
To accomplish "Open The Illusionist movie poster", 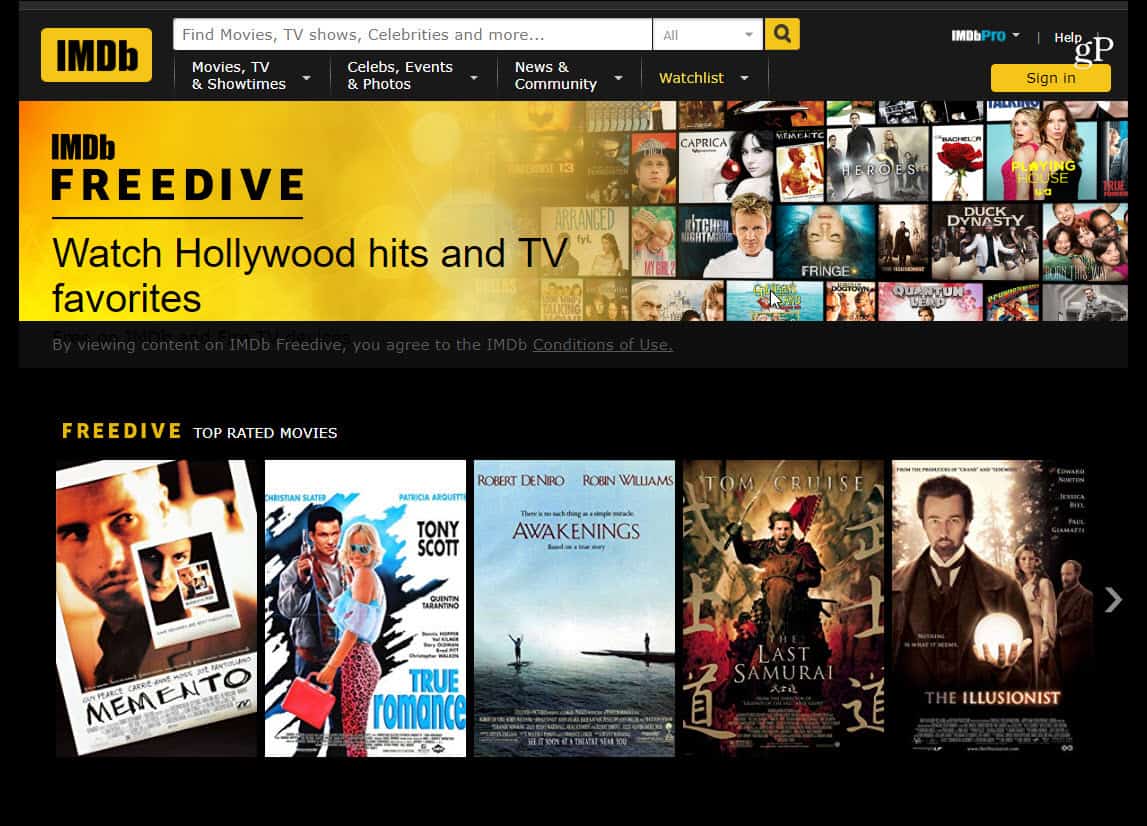I will click(991, 607).
